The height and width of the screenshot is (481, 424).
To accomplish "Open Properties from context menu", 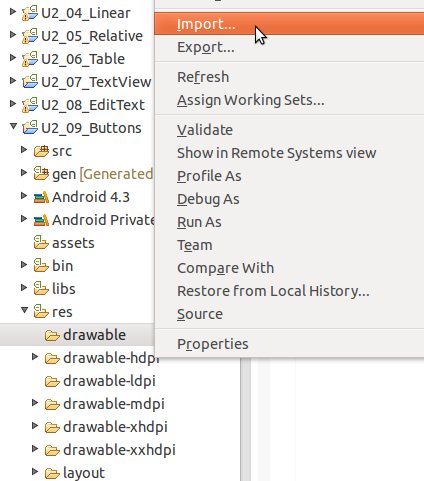I will tap(289, 344).
